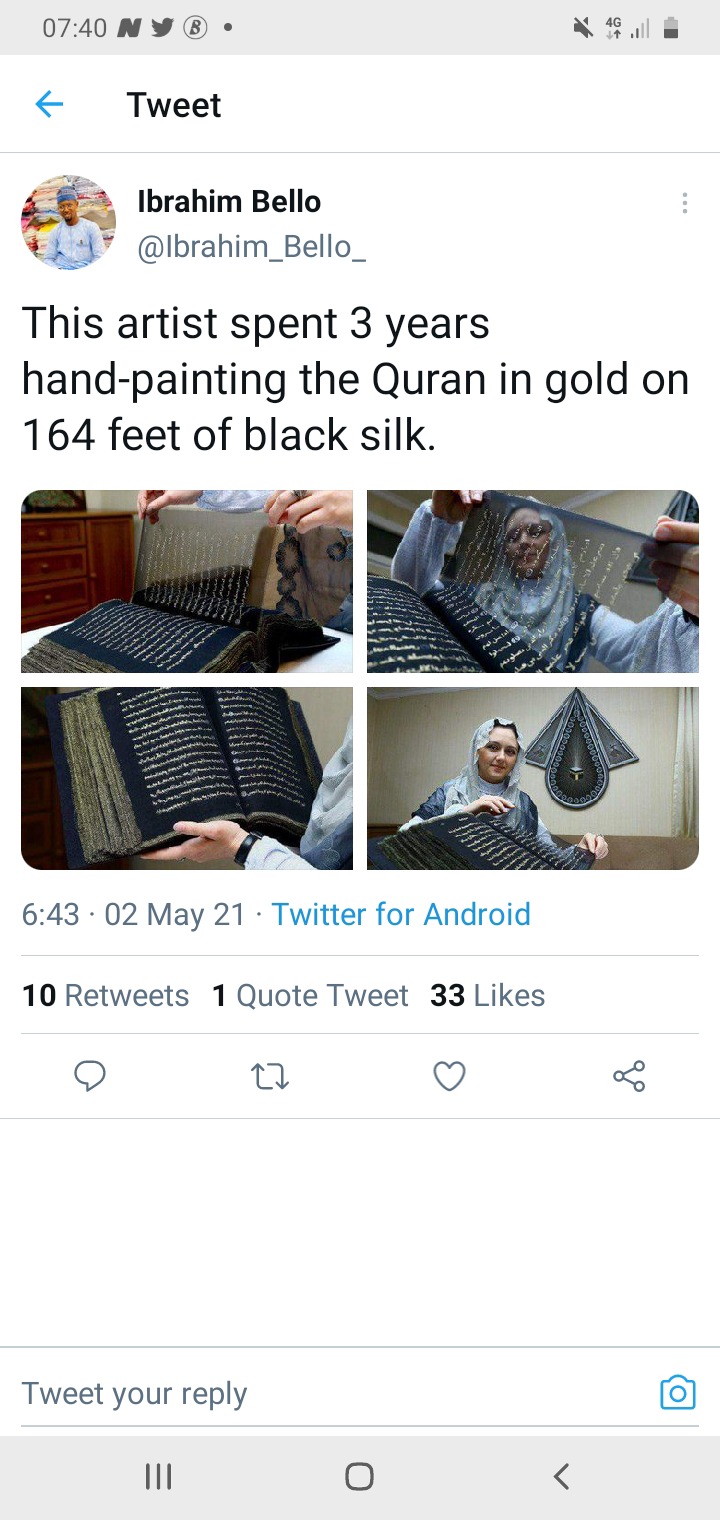This screenshot has height=1520, width=720.
Task: Open the camera icon in reply bar
Action: [x=677, y=1392]
